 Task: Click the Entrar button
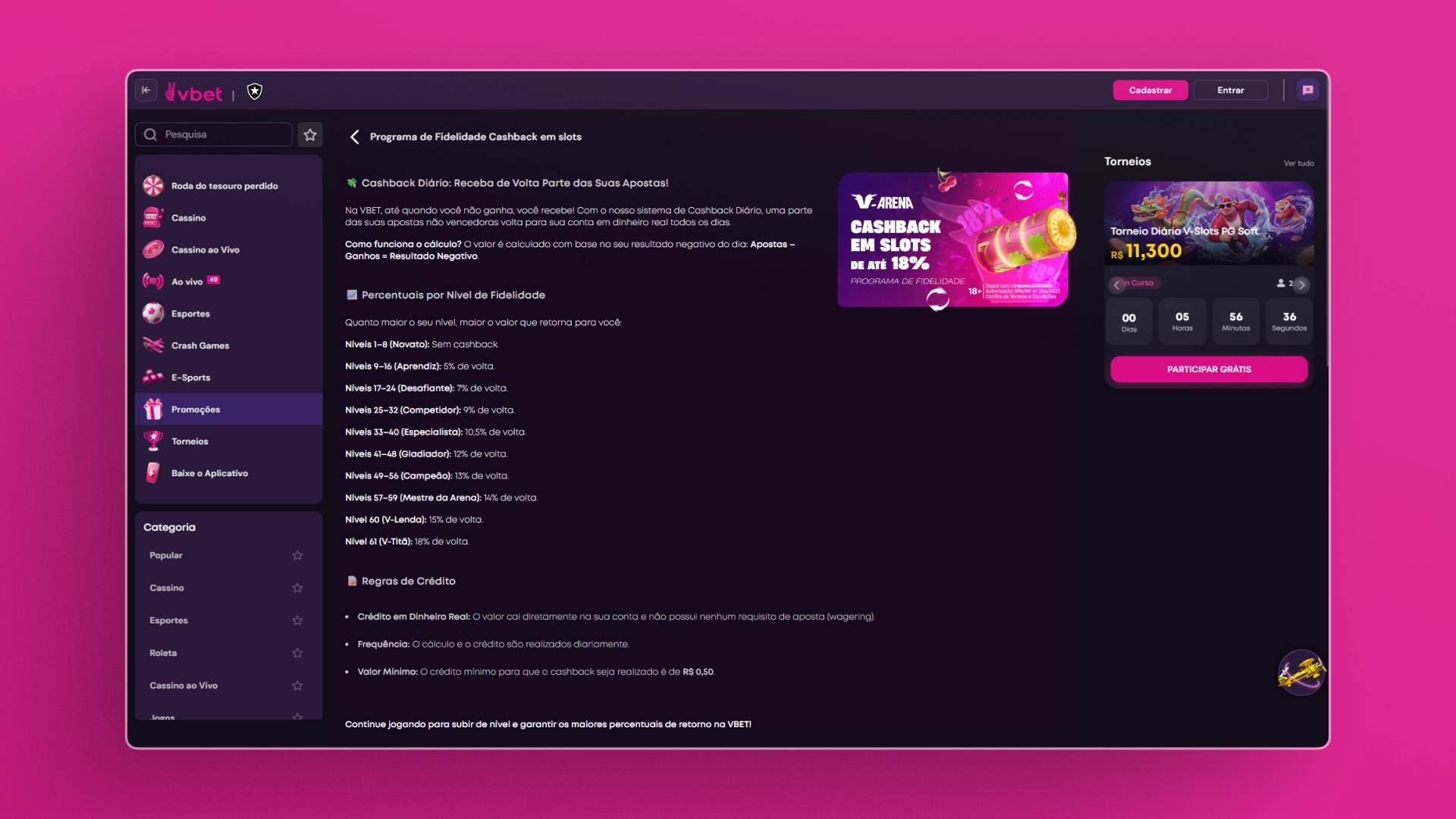(x=1230, y=90)
